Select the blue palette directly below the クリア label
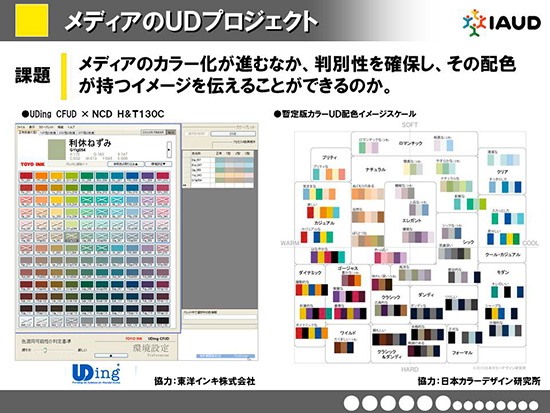Screen dimensions: 550x413 [505, 187]
